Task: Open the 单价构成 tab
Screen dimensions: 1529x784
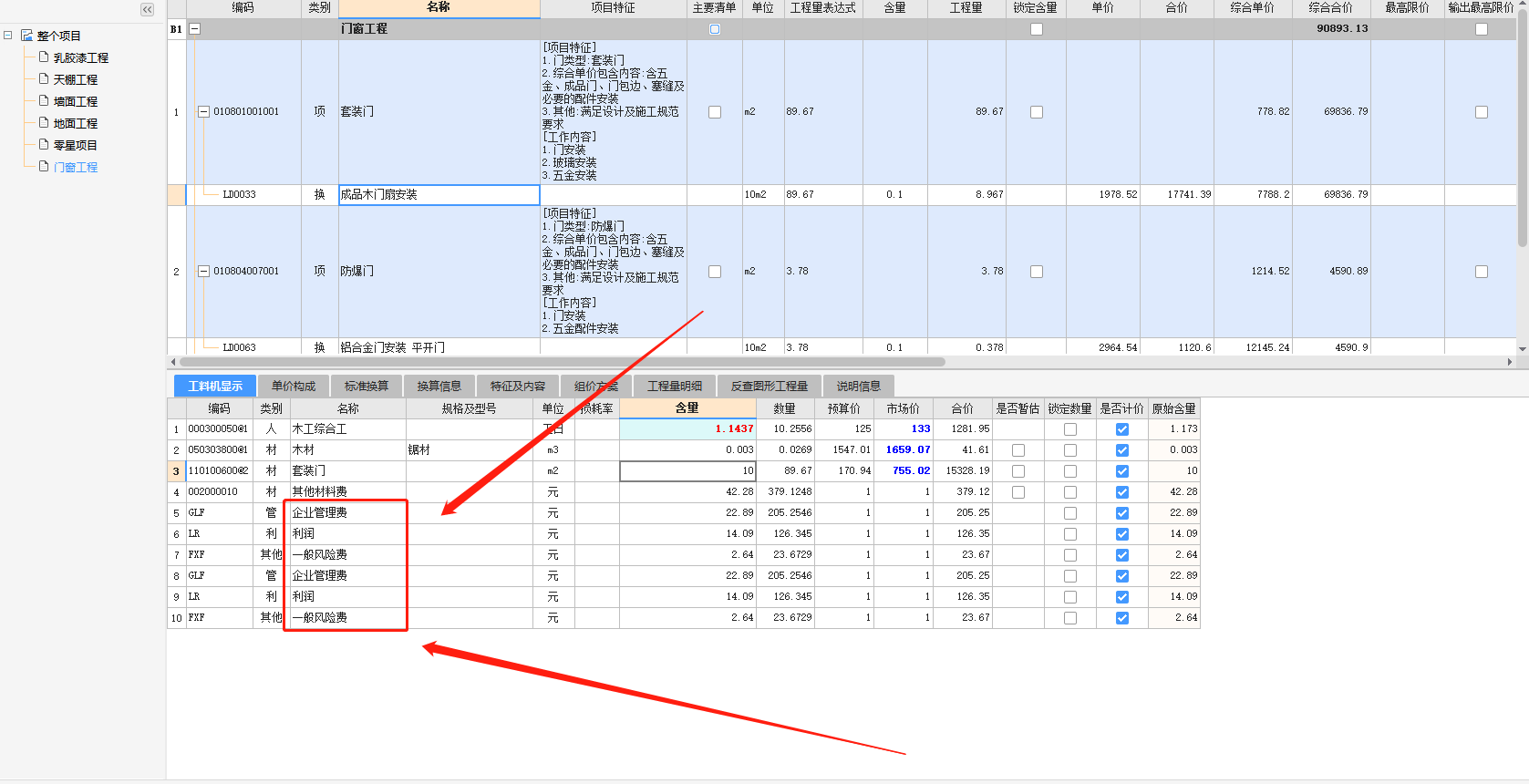Action: 294,386
